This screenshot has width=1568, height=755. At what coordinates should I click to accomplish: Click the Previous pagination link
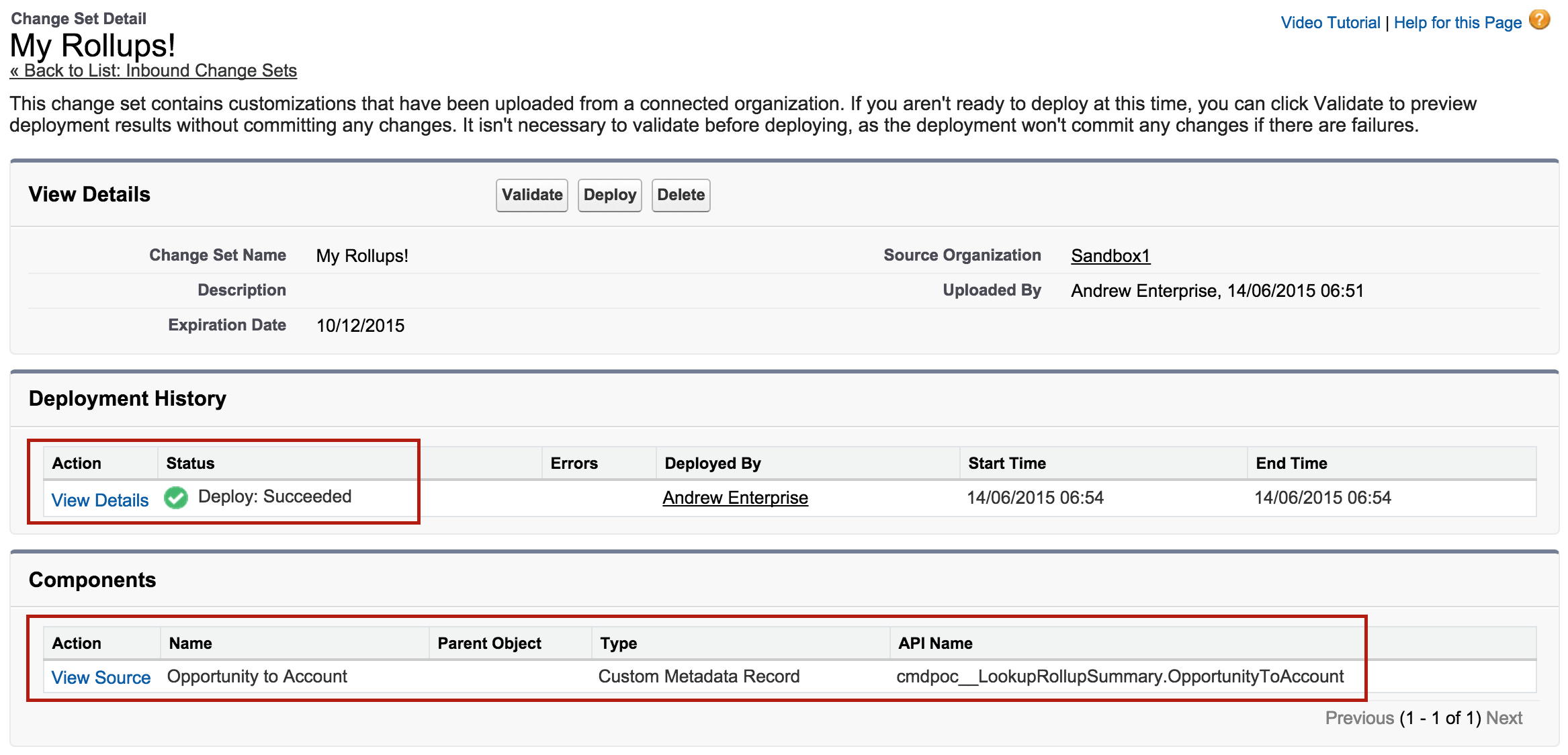1359,718
